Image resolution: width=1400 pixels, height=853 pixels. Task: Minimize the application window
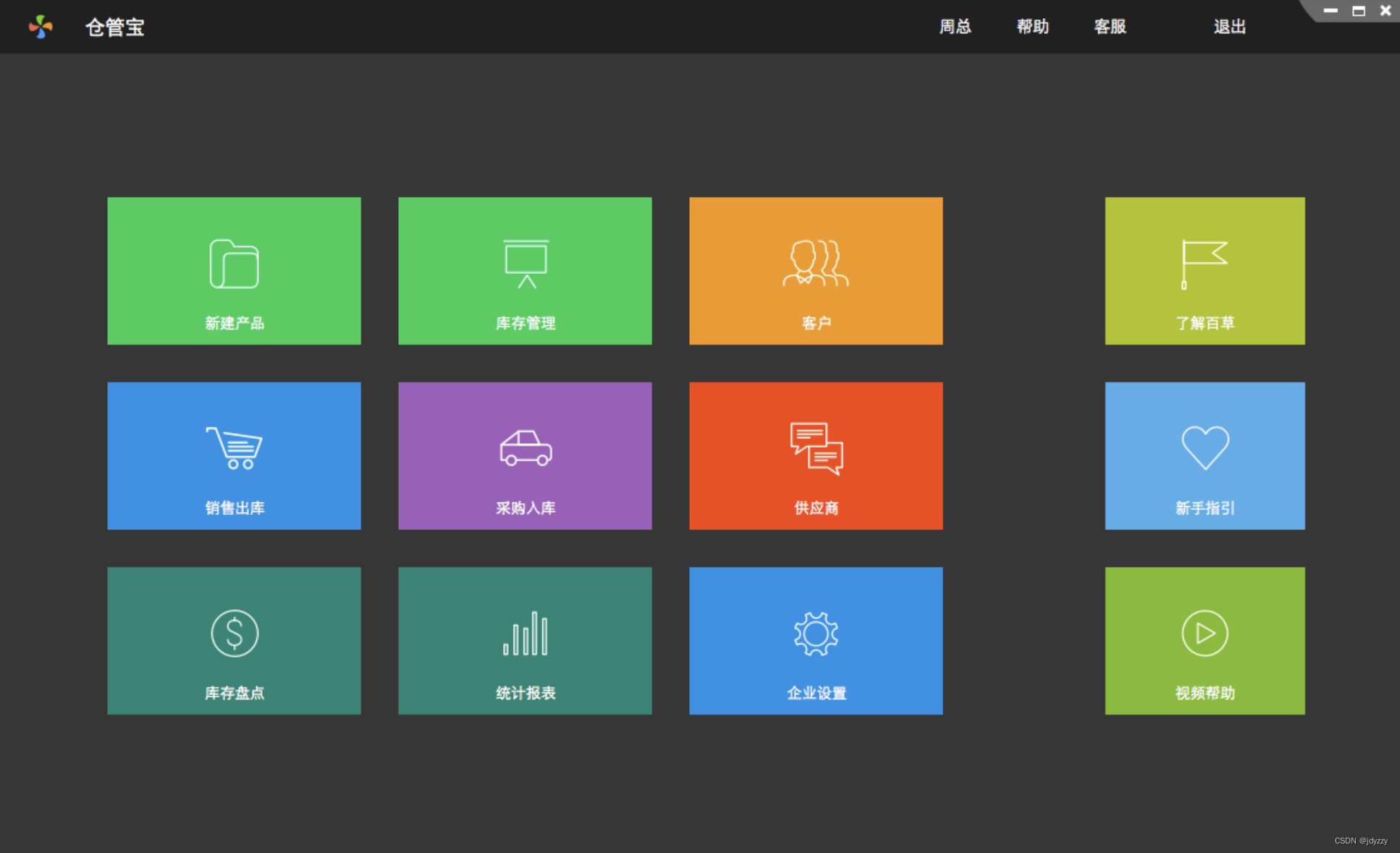(x=1331, y=11)
